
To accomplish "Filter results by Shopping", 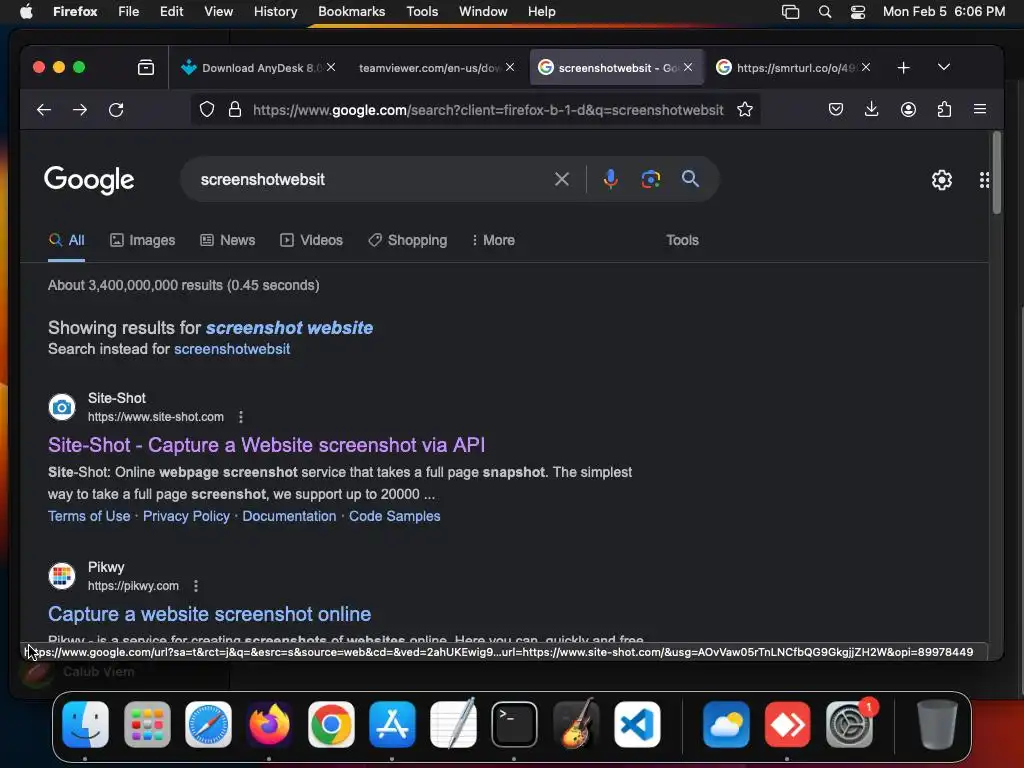I will click(x=408, y=240).
